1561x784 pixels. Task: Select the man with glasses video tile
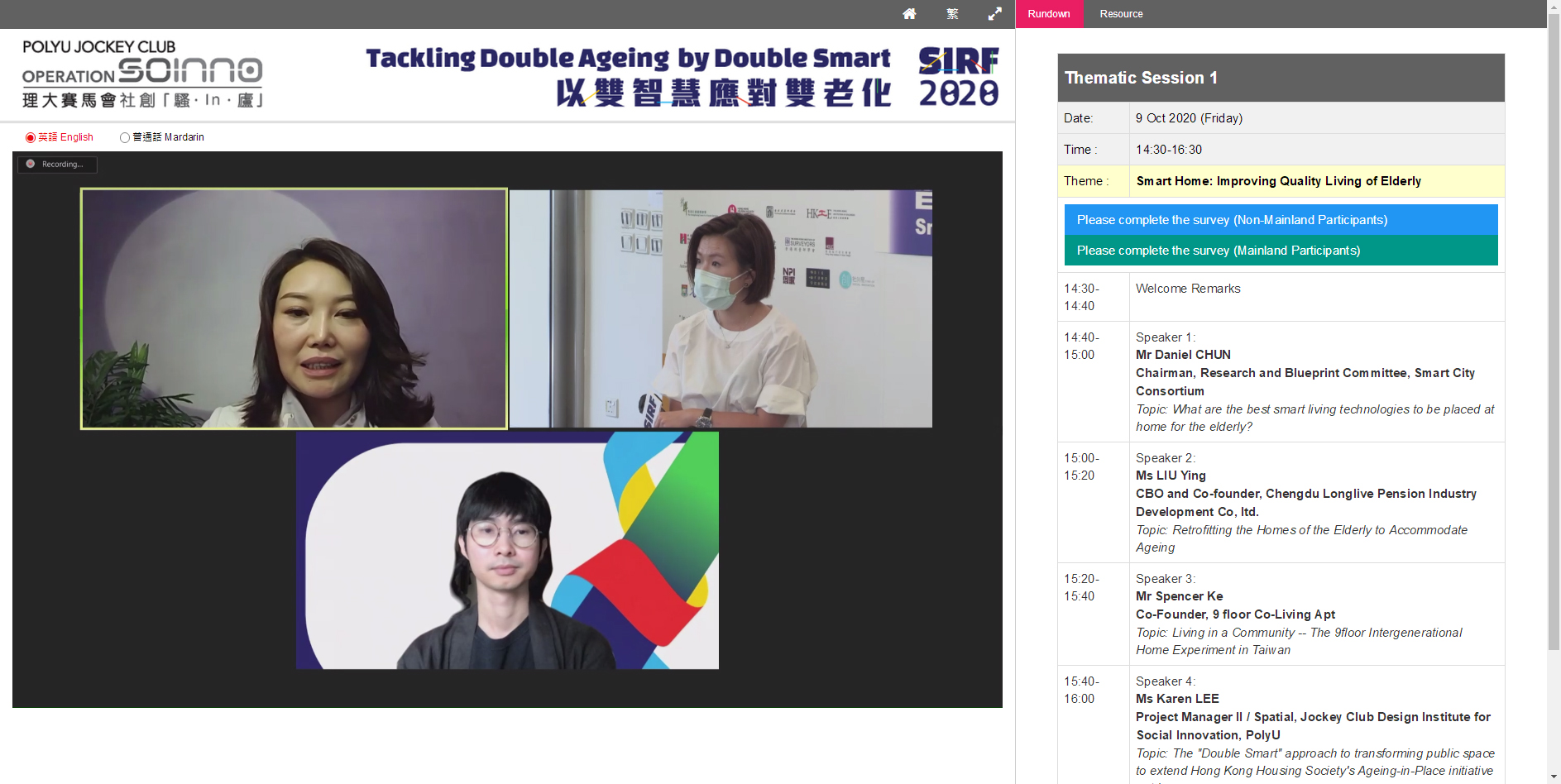click(507, 550)
